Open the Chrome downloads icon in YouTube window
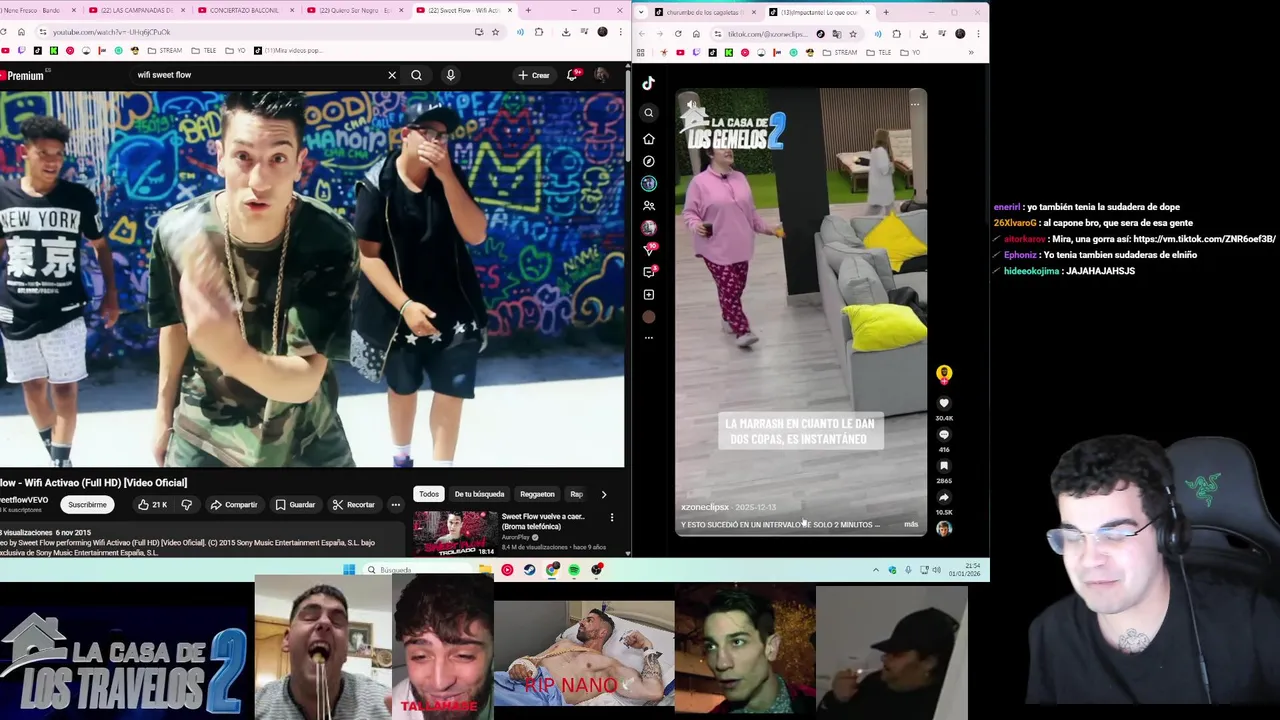 click(566, 32)
